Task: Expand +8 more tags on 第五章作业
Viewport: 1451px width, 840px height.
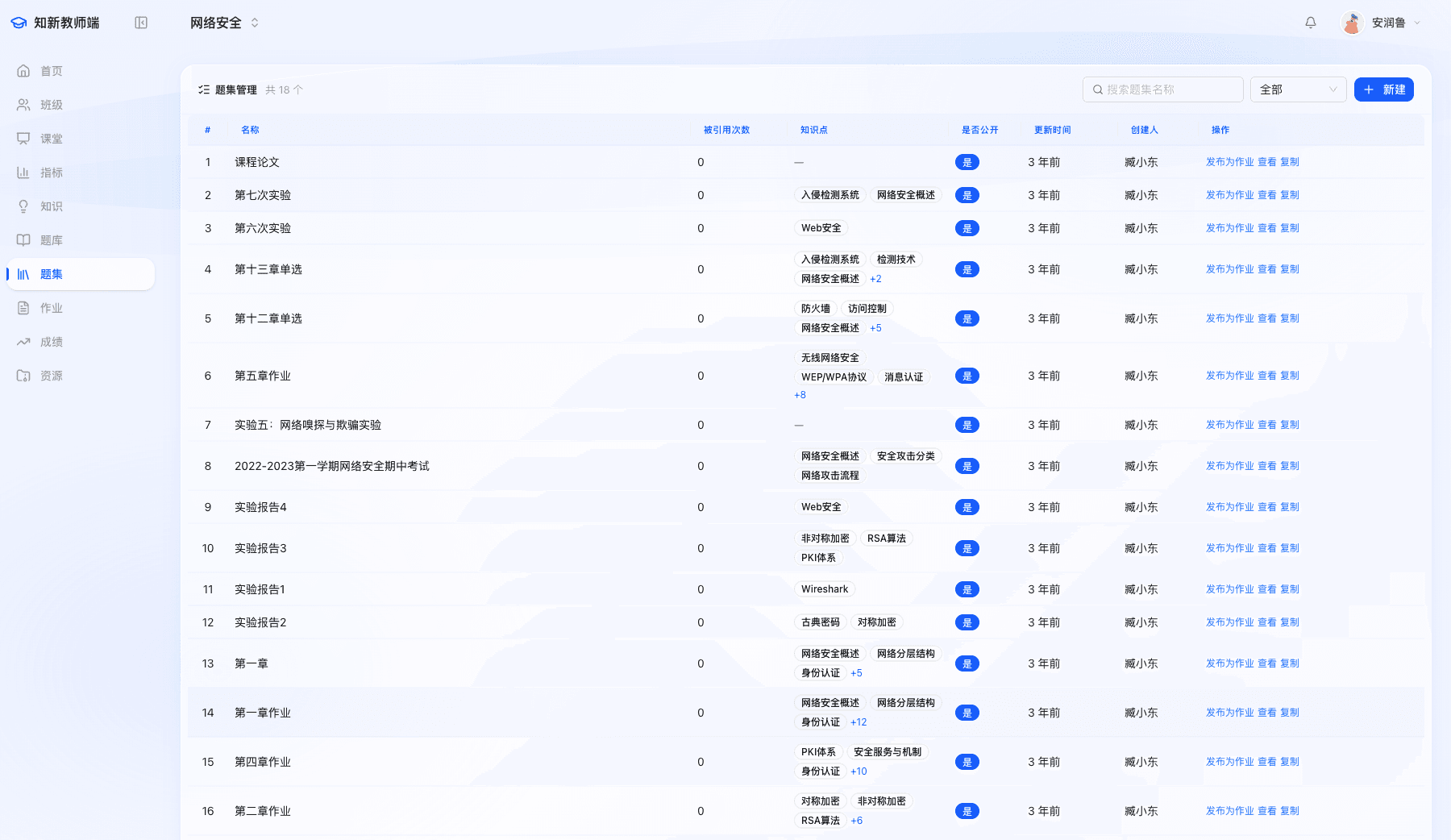Action: click(800, 395)
